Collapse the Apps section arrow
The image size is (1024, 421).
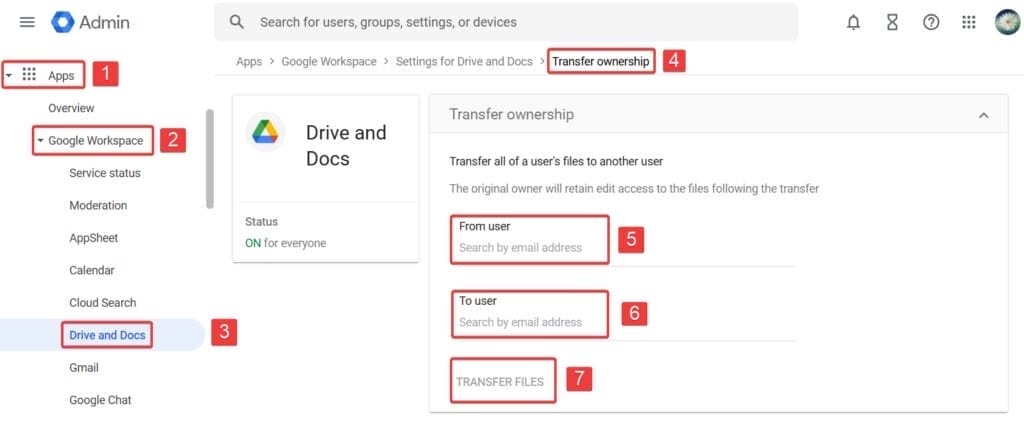click(8, 76)
